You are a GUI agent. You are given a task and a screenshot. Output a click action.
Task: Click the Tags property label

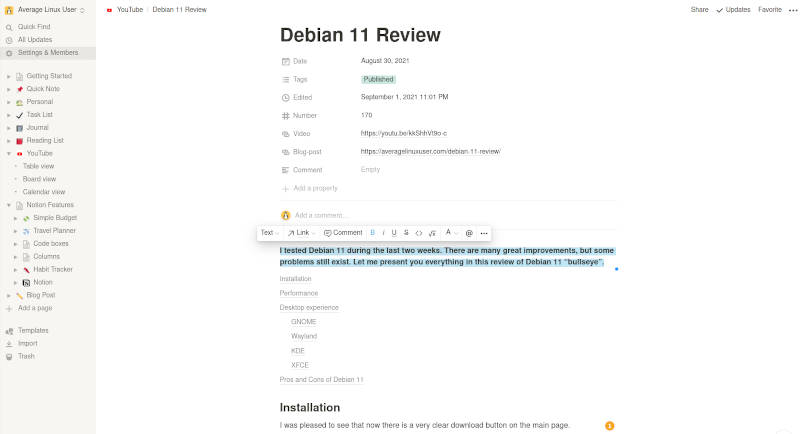(x=300, y=80)
